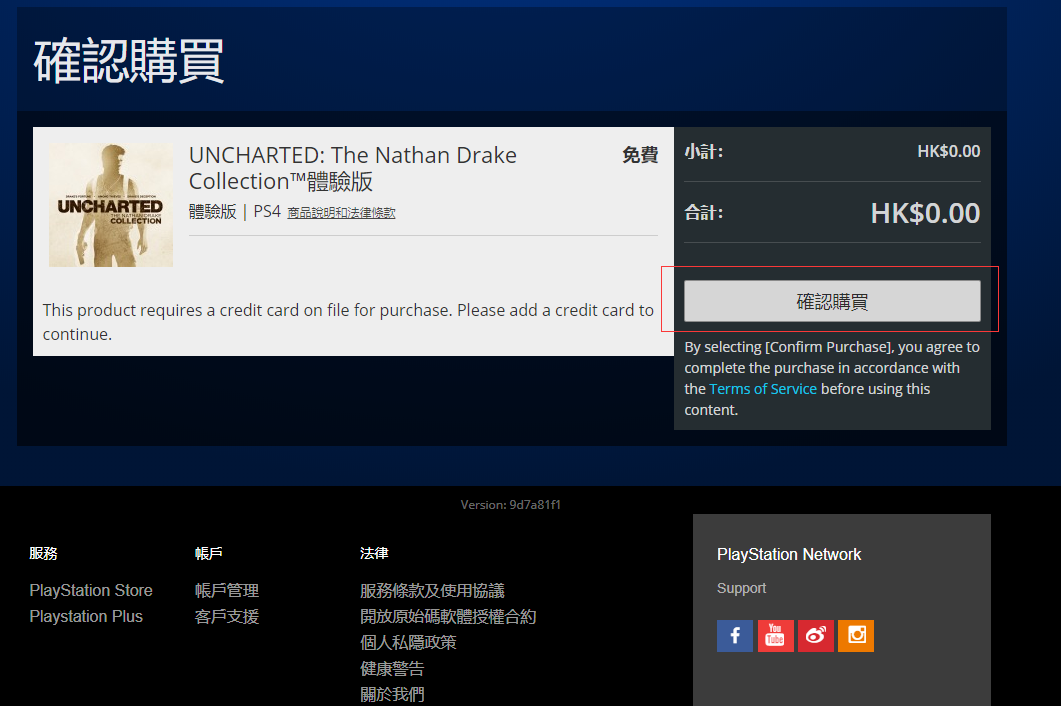1061x706 pixels.
Task: Click the Uncharted Collection cover thumbnail
Action: tap(111, 205)
